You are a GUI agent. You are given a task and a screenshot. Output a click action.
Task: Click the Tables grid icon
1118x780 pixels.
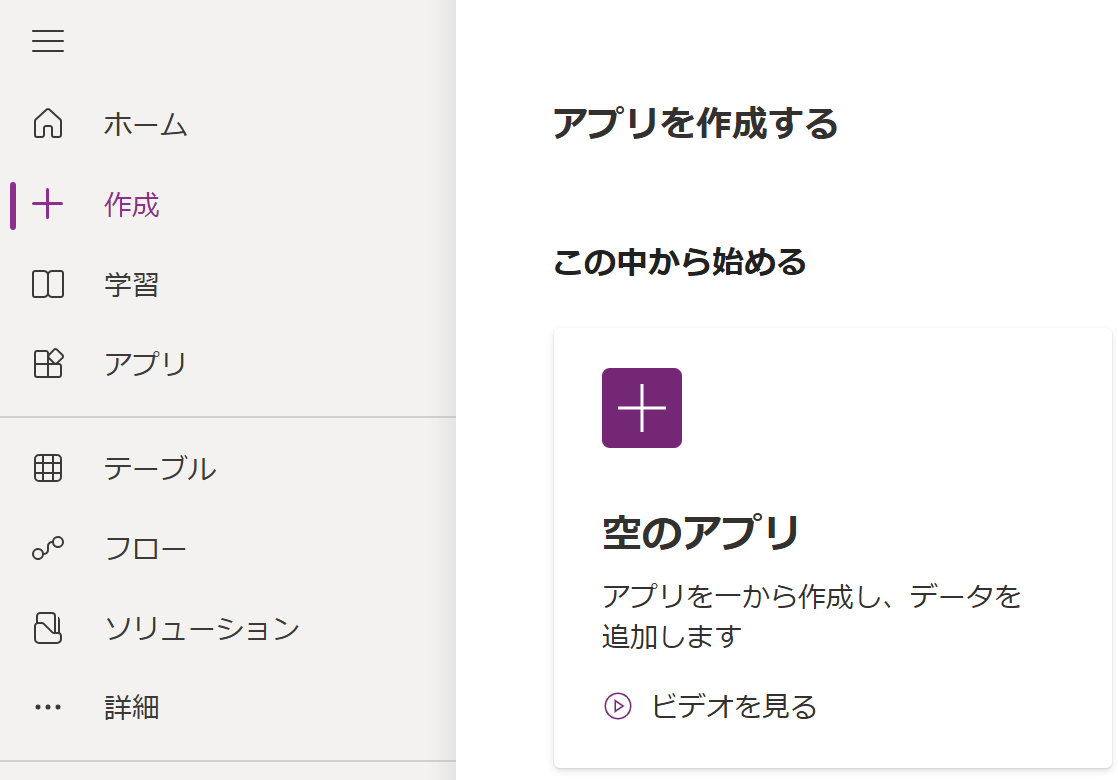(x=48, y=468)
